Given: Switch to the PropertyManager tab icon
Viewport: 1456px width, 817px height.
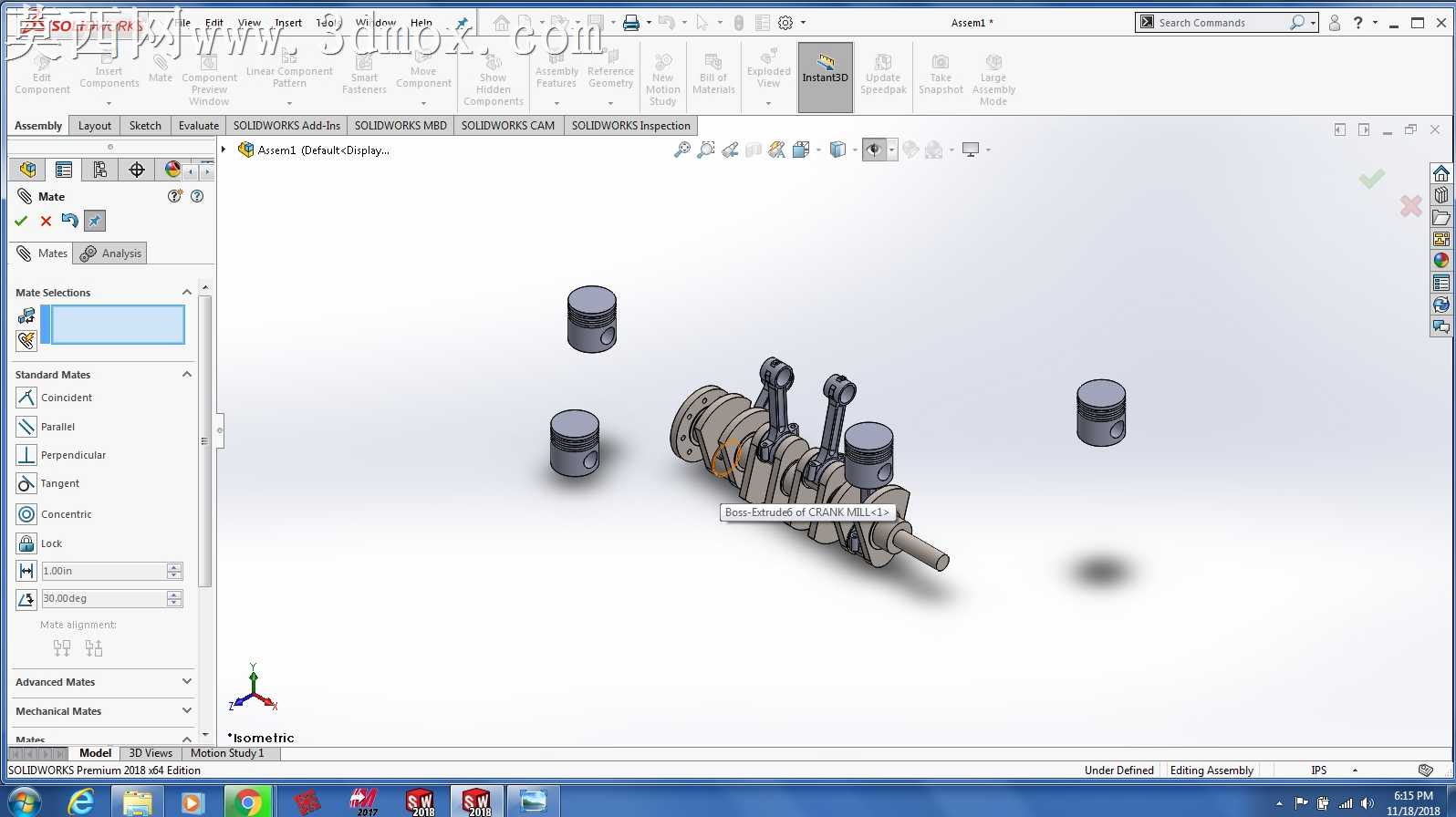Looking at the screenshot, I should (x=64, y=170).
